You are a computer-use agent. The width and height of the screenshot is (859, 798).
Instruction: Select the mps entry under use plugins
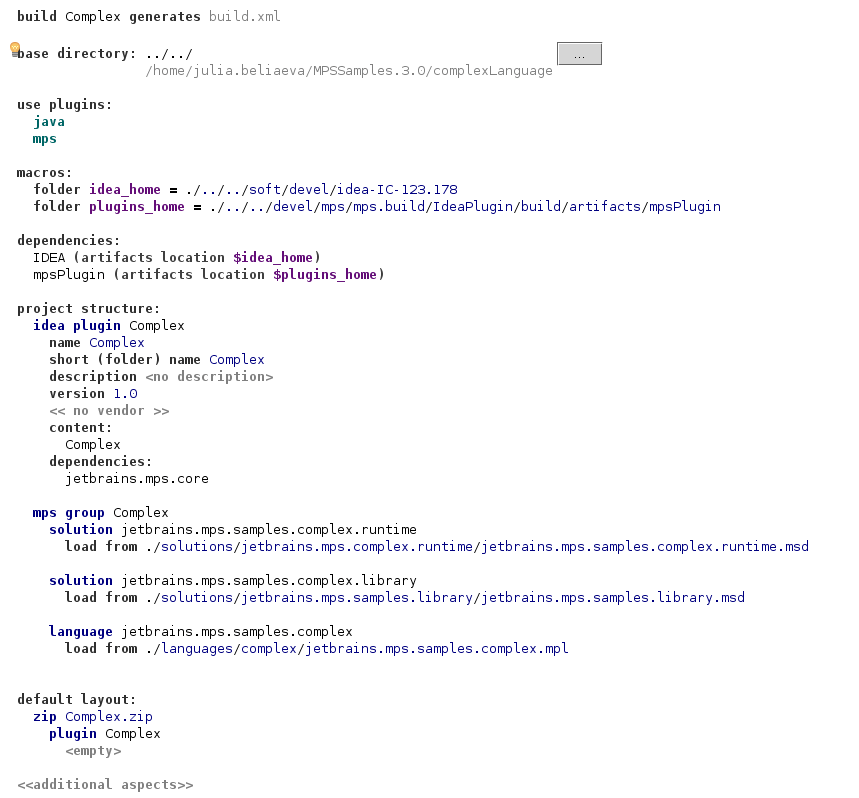[44, 138]
